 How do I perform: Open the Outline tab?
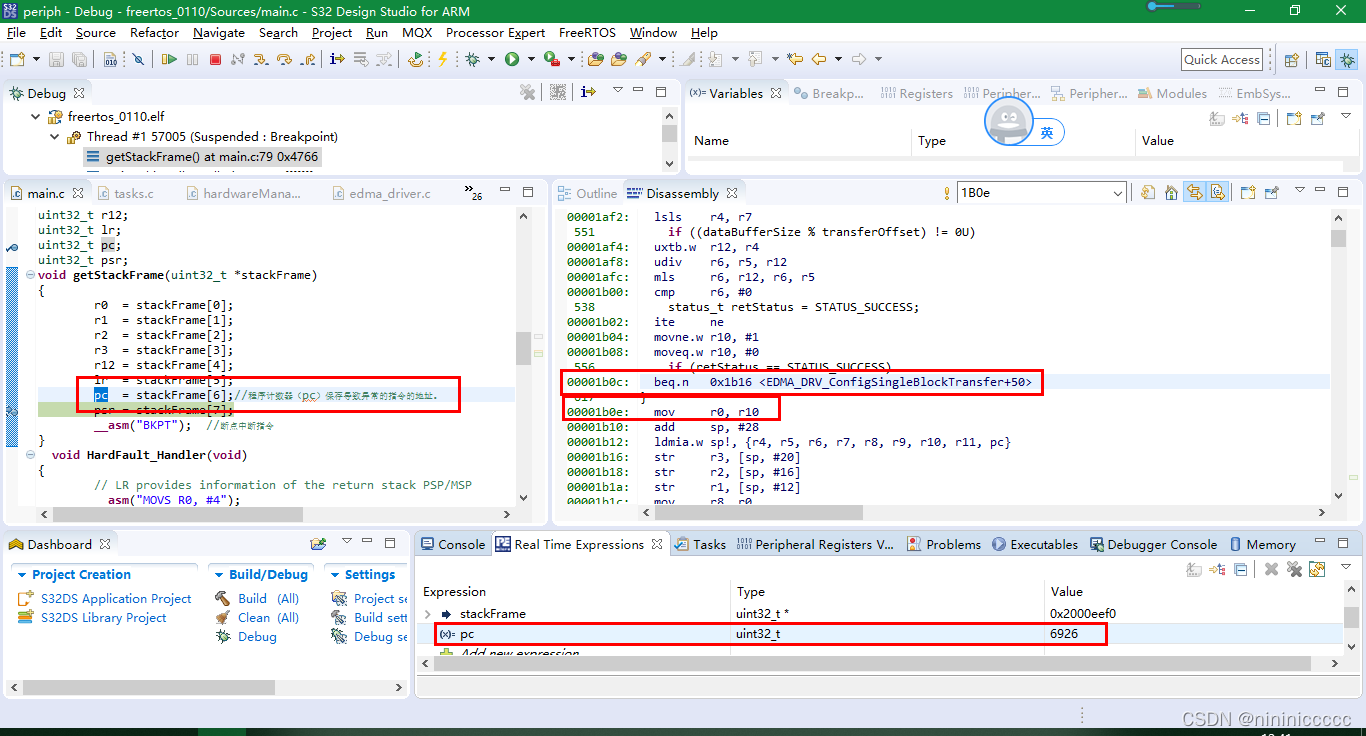pos(587,193)
